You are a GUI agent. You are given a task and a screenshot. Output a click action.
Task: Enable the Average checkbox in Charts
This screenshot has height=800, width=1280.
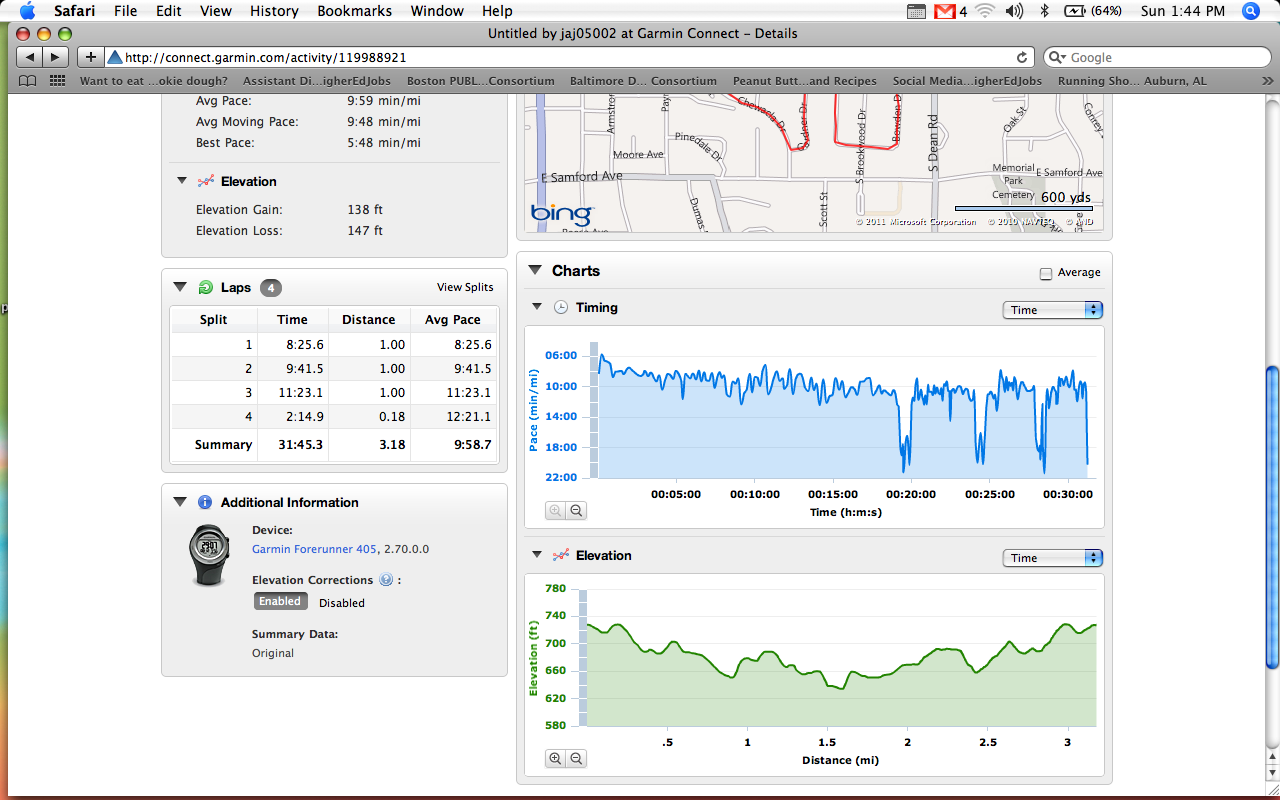pyautogui.click(x=1046, y=273)
